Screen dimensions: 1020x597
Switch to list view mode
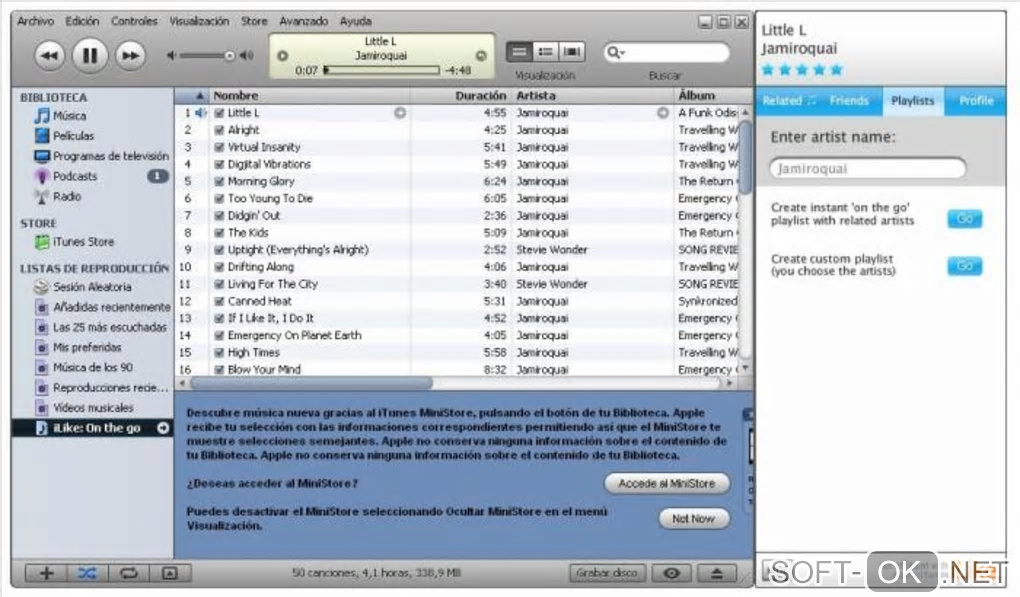(x=519, y=52)
